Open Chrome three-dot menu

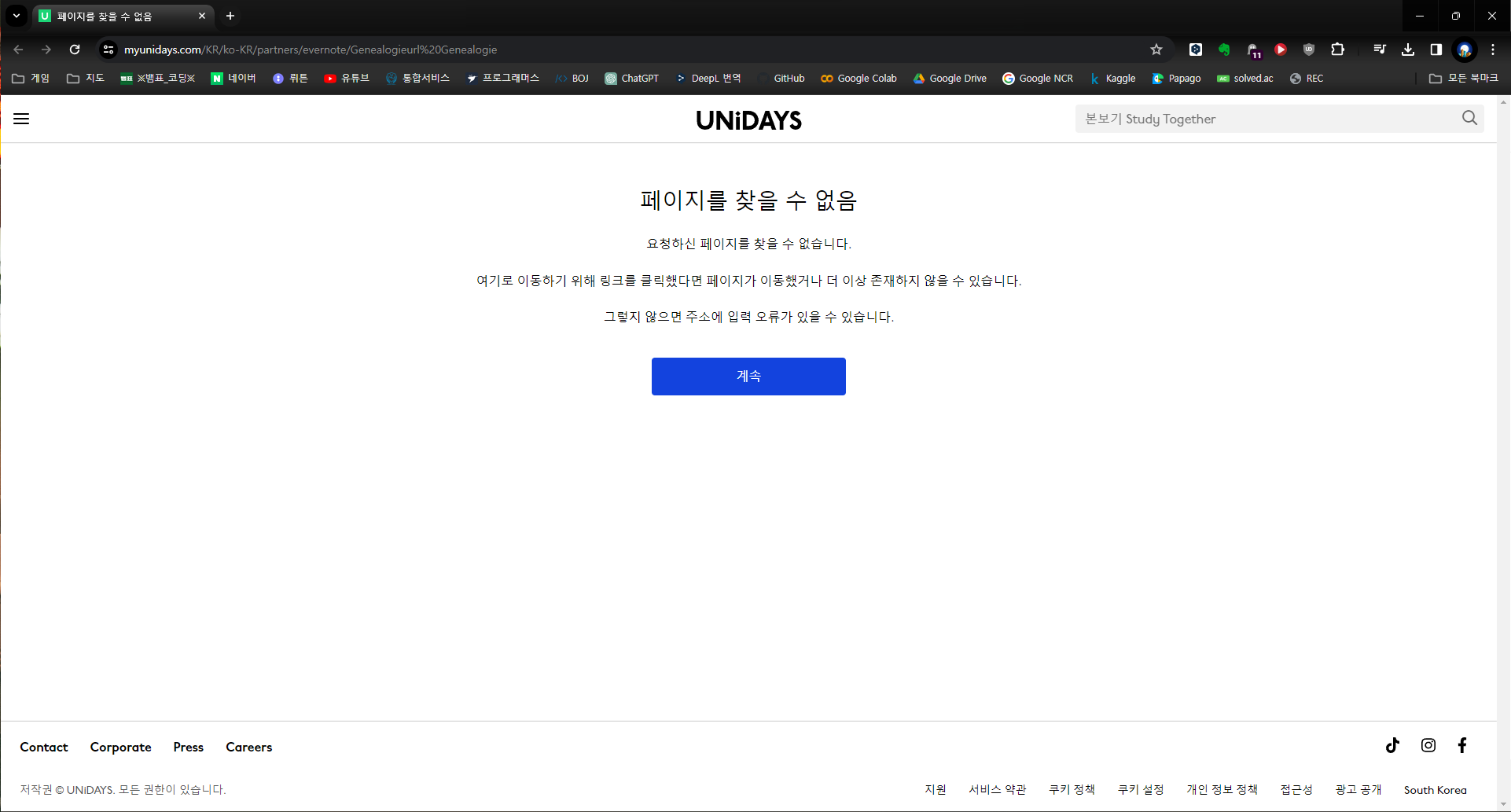coord(1493,50)
